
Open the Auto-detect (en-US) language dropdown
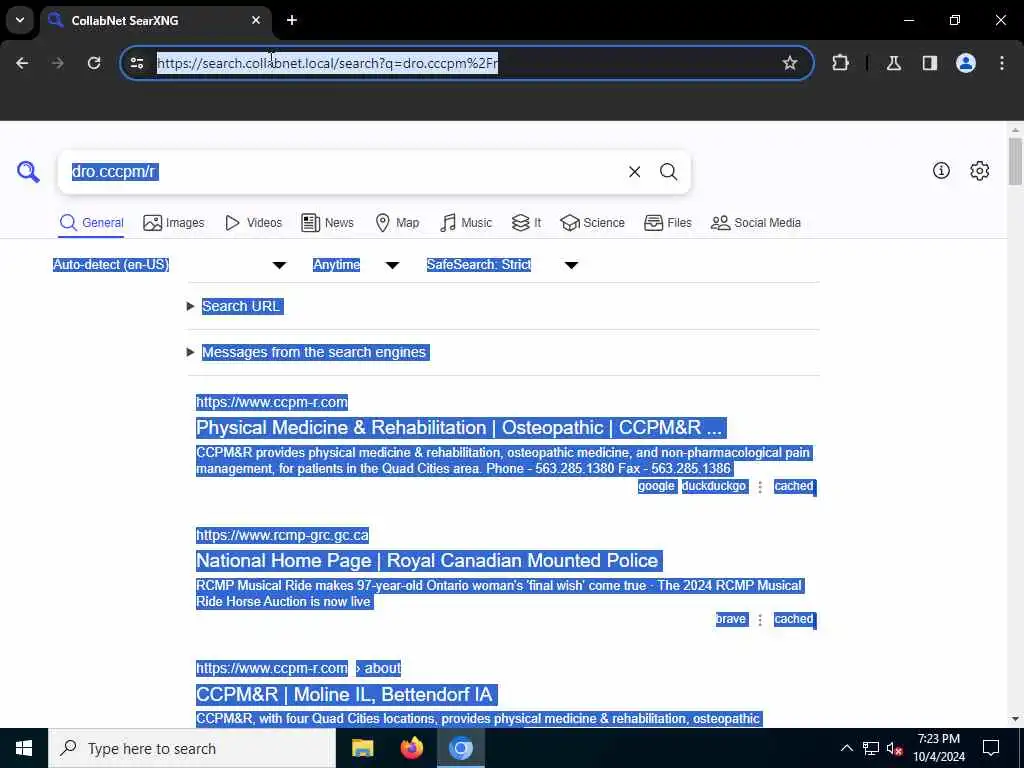170,264
